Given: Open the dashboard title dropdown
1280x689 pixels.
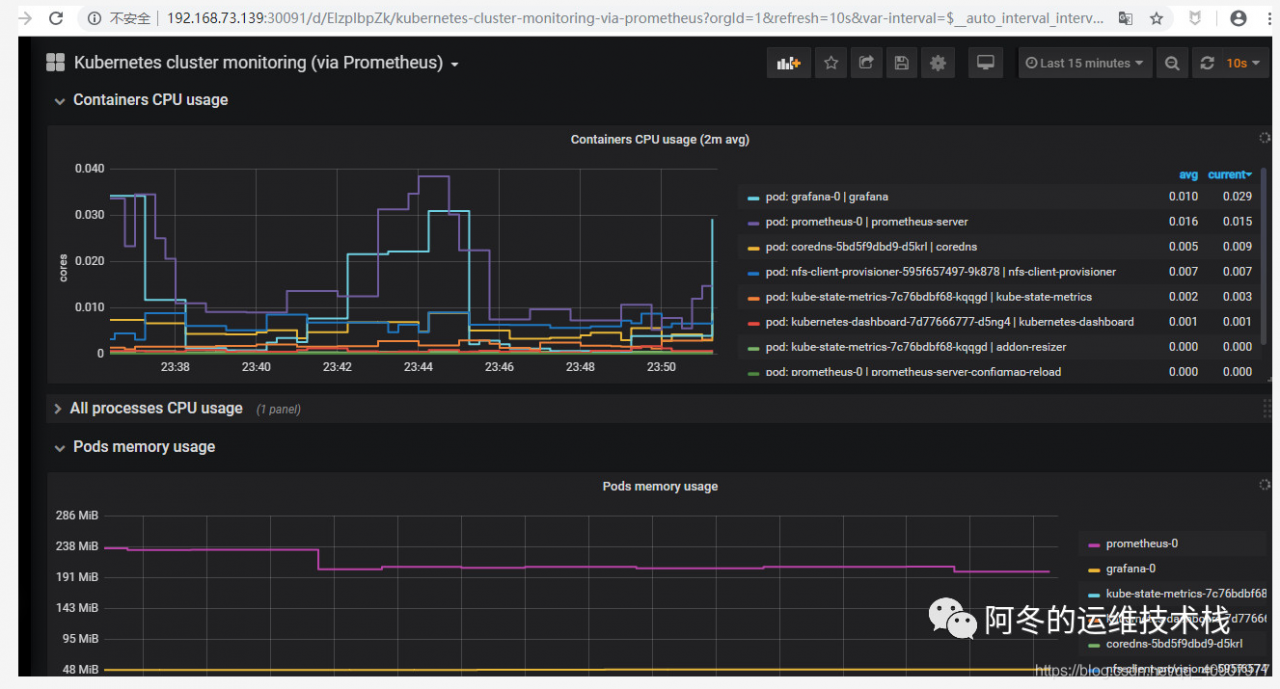Looking at the screenshot, I should click(x=266, y=63).
